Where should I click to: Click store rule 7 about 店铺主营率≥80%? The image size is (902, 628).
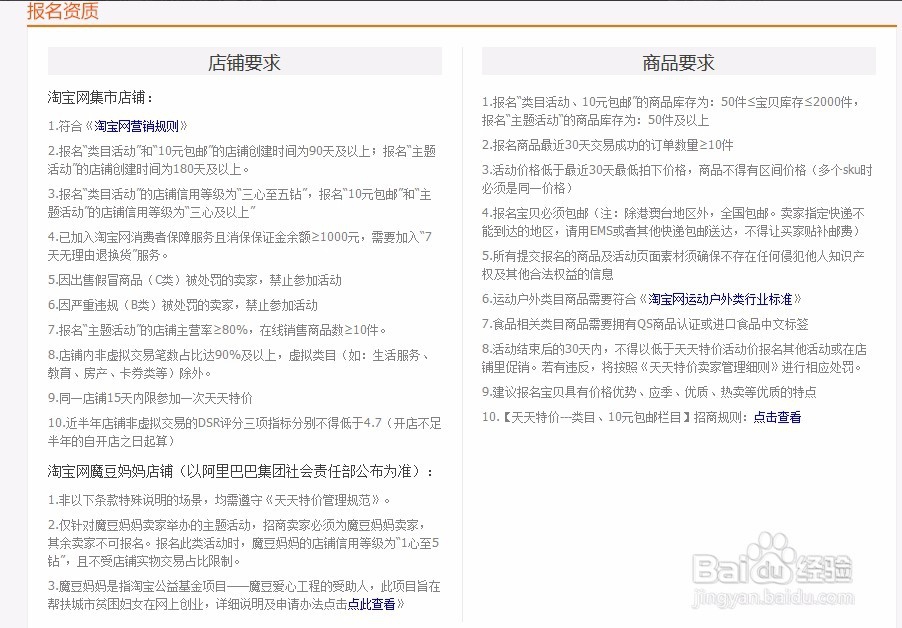tap(217, 330)
